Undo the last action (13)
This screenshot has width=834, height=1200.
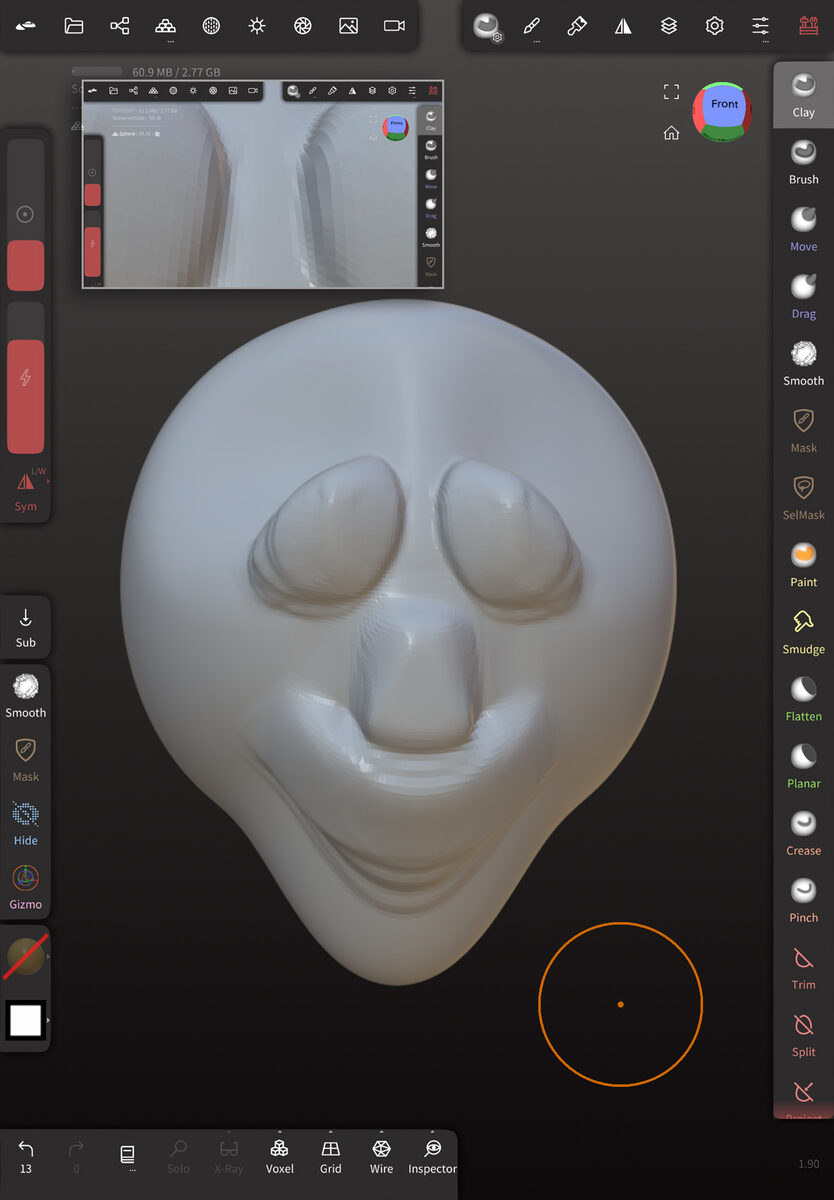coord(26,1156)
